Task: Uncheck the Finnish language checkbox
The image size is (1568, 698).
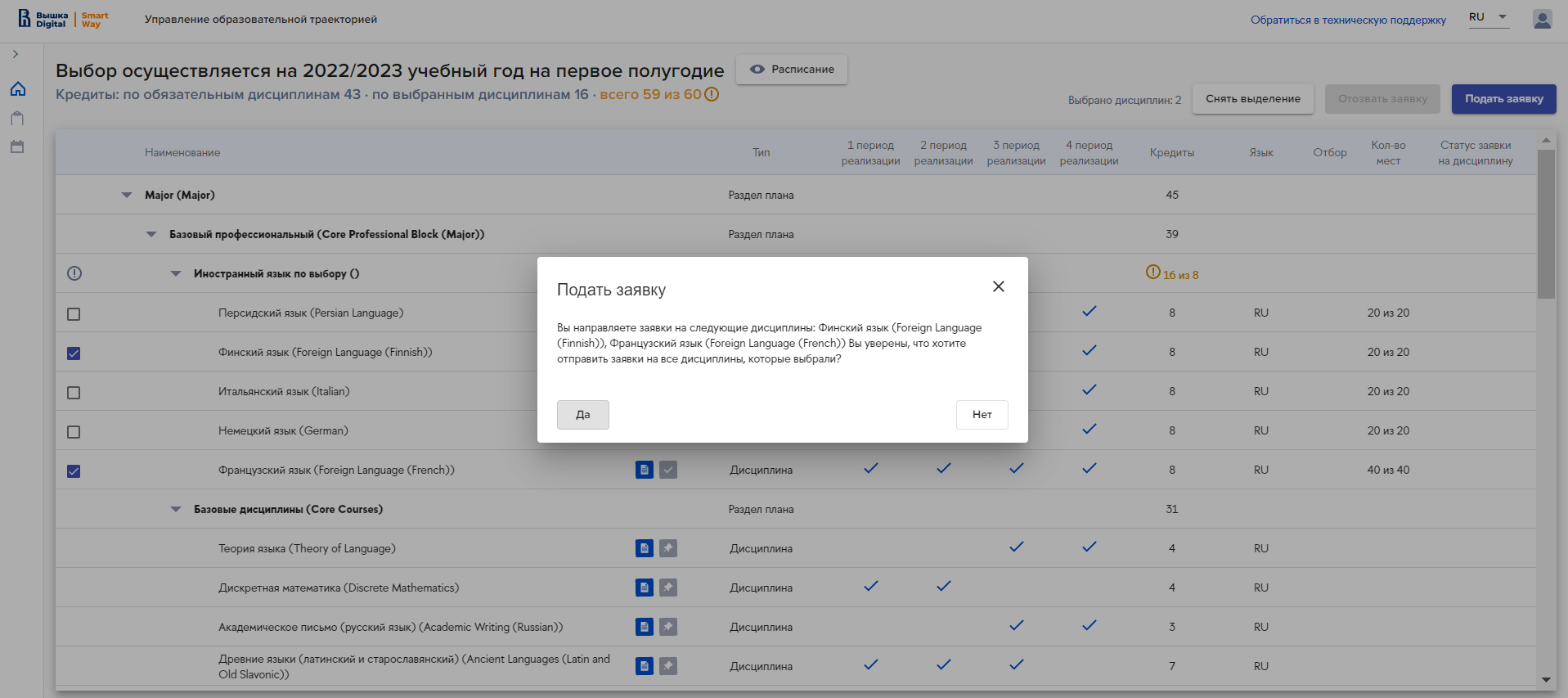Action: point(74,354)
